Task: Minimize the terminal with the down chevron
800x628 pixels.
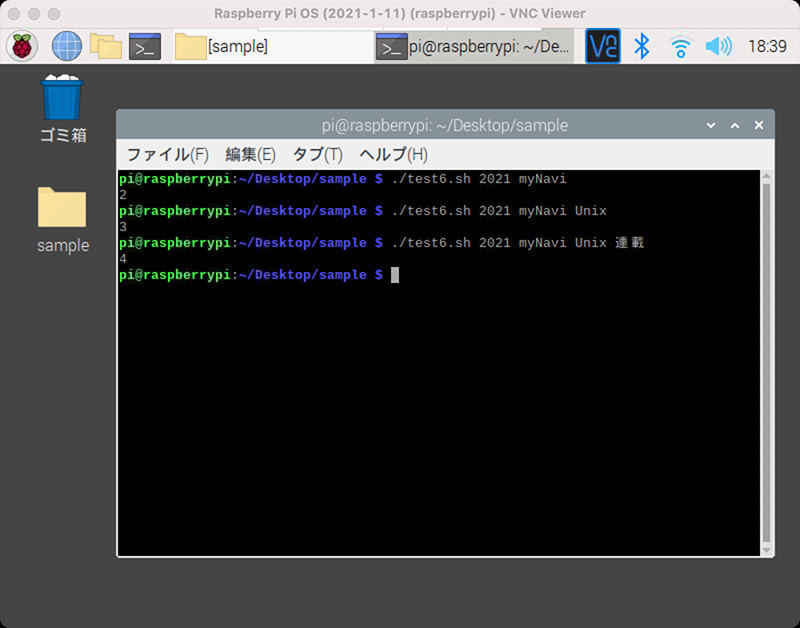Action: (711, 125)
